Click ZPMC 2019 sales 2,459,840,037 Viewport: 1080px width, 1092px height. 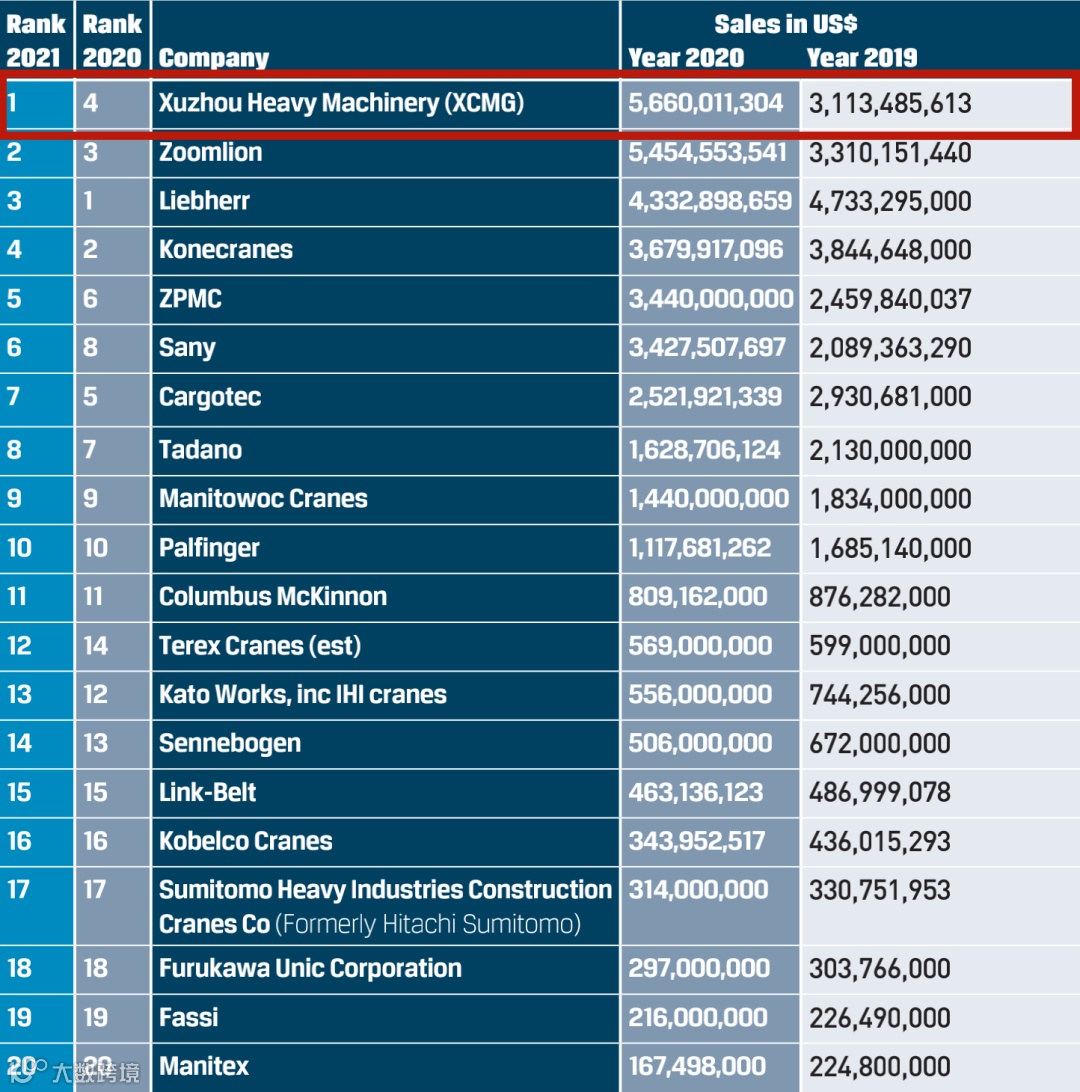point(890,299)
